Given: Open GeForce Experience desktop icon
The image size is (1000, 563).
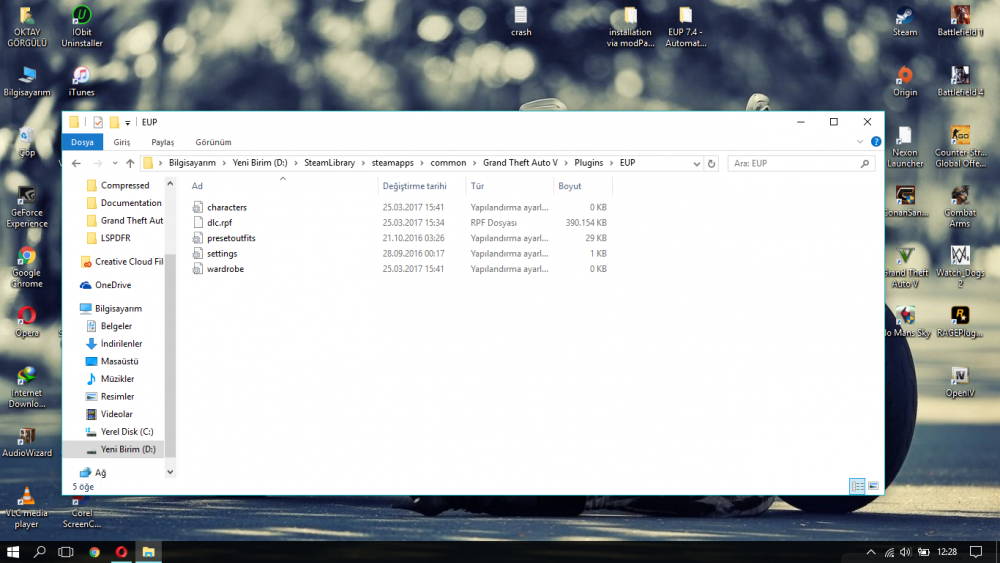Looking at the screenshot, I should [x=26, y=207].
